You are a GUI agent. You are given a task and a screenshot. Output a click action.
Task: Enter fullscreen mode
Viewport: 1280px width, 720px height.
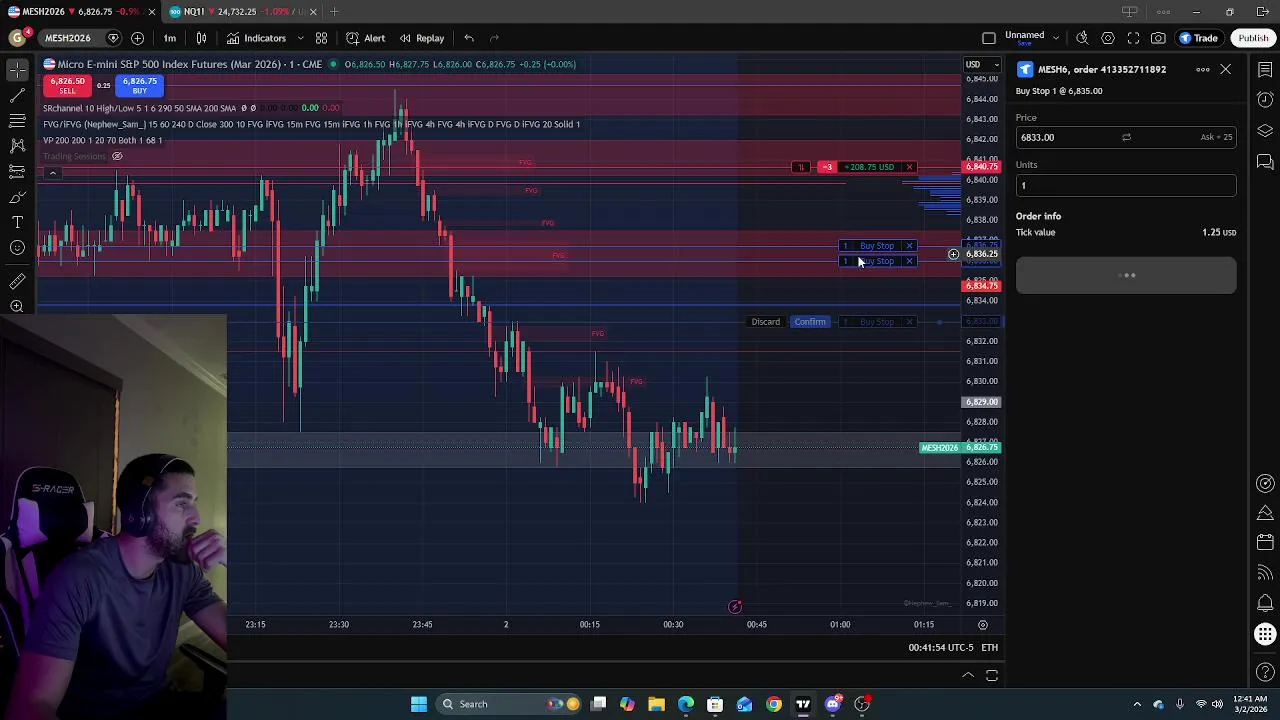coord(1133,38)
